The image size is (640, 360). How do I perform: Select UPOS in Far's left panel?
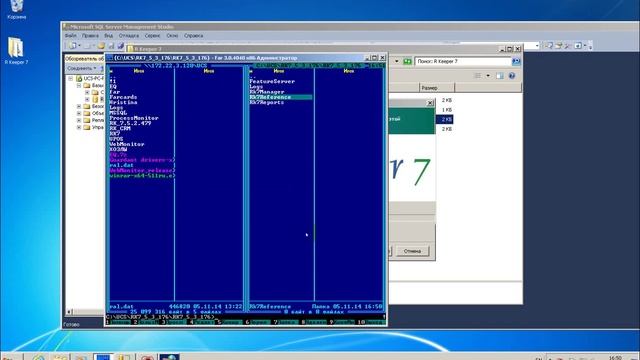click(x=116, y=139)
